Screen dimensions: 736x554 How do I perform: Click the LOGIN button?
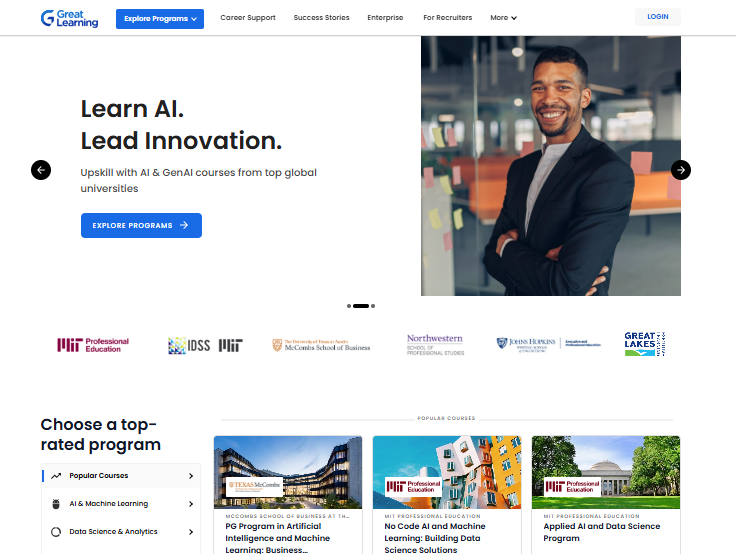tap(658, 17)
